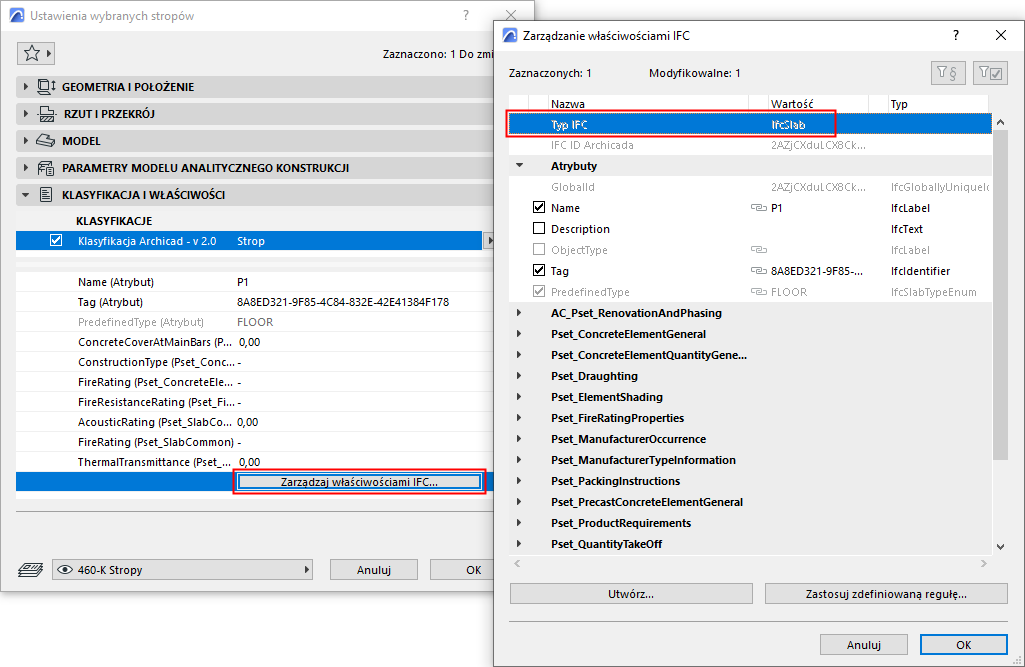The height and width of the screenshot is (667, 1025).
Task: Click the layer icon beside 460-K Stropy
Action: [30, 570]
